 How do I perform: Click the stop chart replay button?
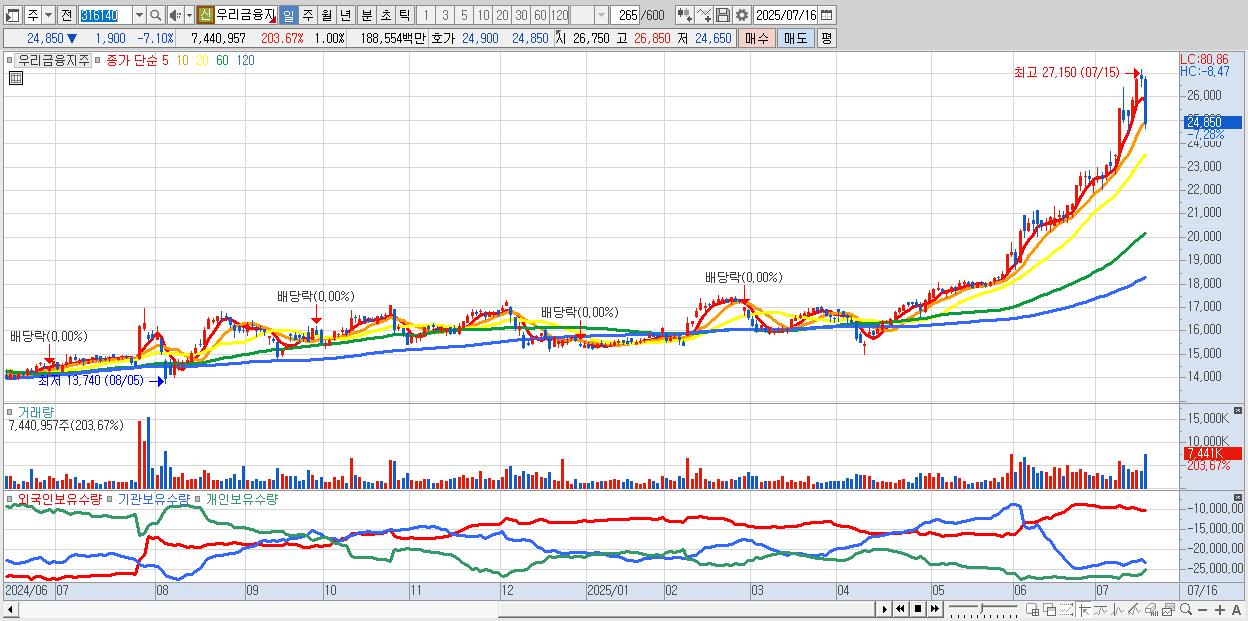coord(918,609)
